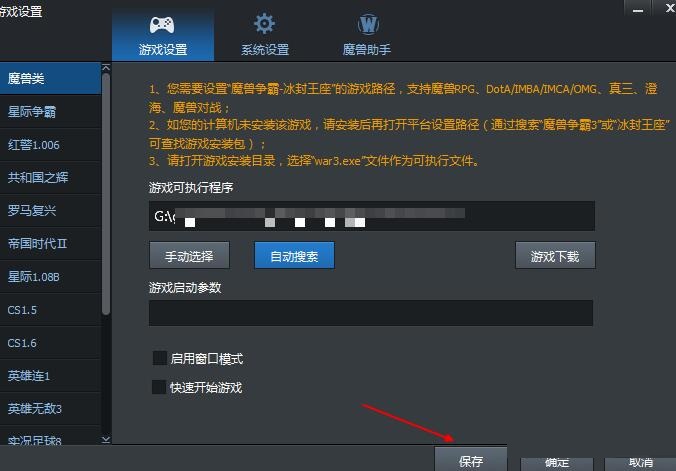Enable the 启用窗口模式 checkbox
Screen dimensions: 676x471
[160, 358]
